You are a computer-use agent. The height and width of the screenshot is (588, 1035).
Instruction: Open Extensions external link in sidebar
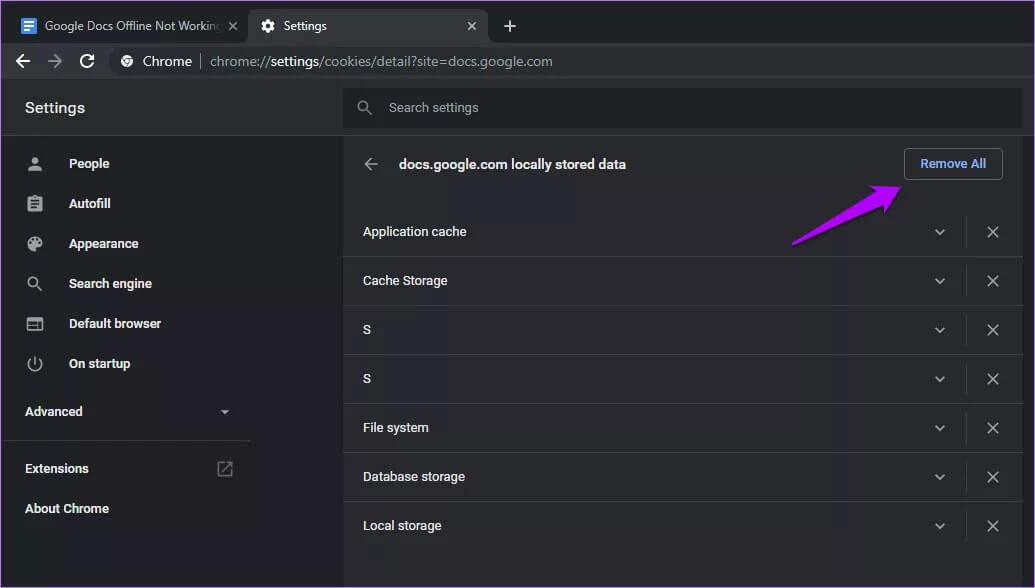(x=225, y=469)
